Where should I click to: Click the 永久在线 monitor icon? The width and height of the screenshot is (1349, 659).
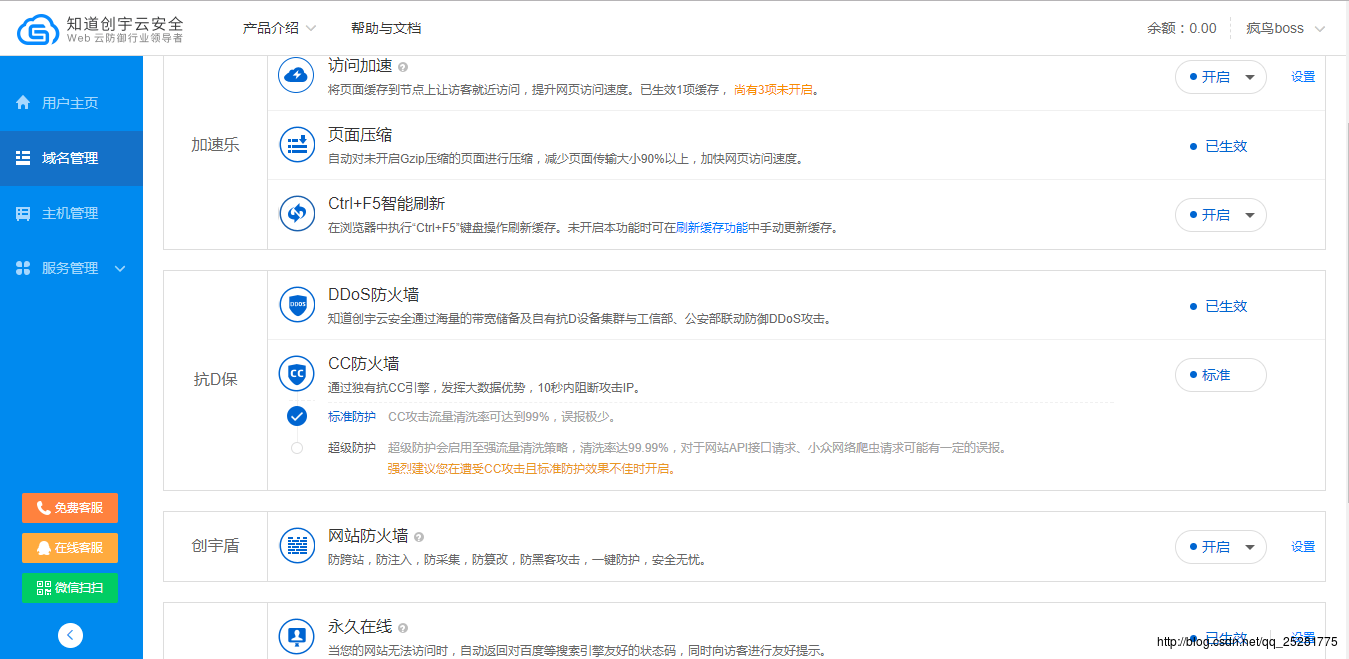[297, 636]
